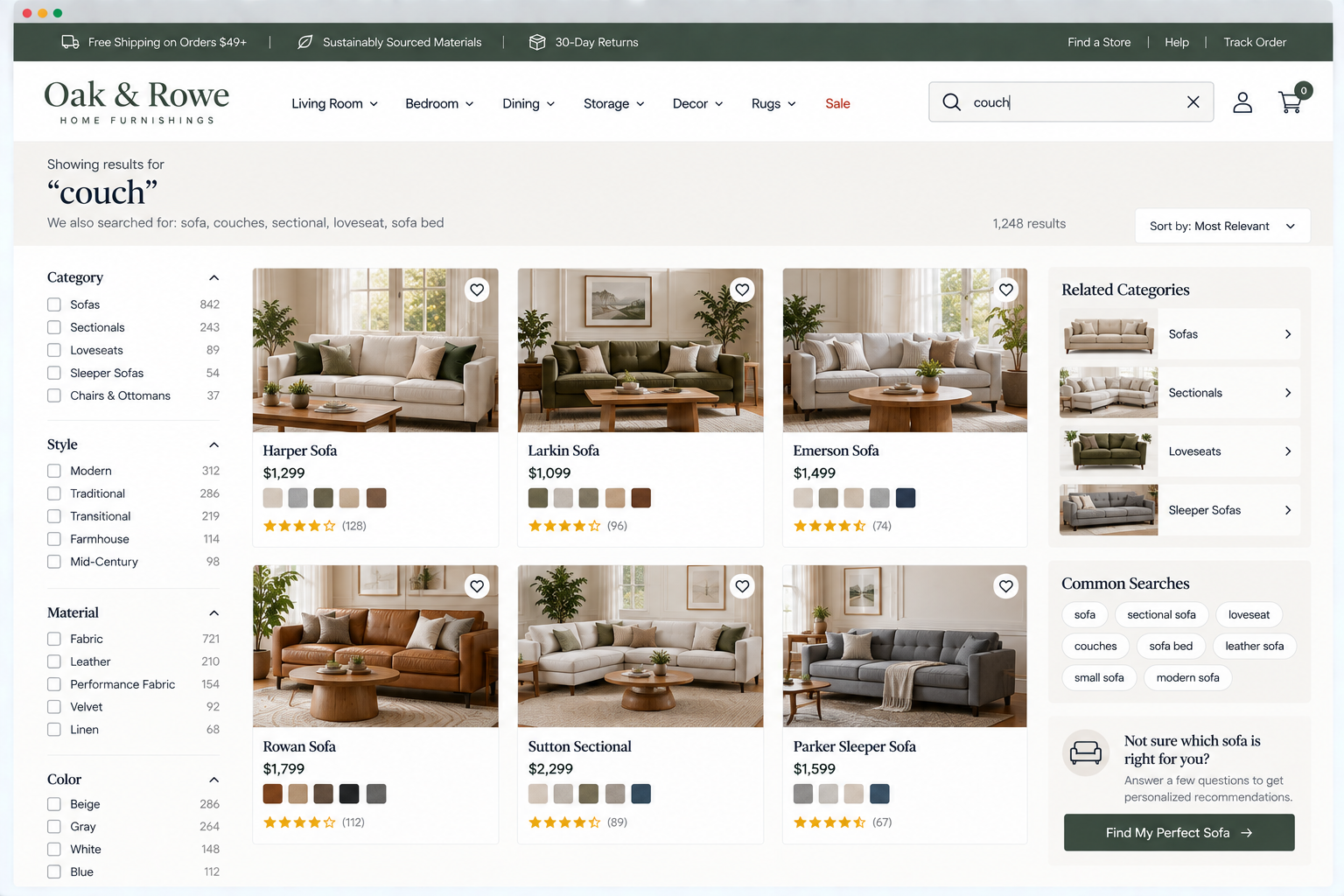Image resolution: width=1344 pixels, height=896 pixels.
Task: Open the Sort by Most Relevant dropdown
Action: tap(1222, 226)
